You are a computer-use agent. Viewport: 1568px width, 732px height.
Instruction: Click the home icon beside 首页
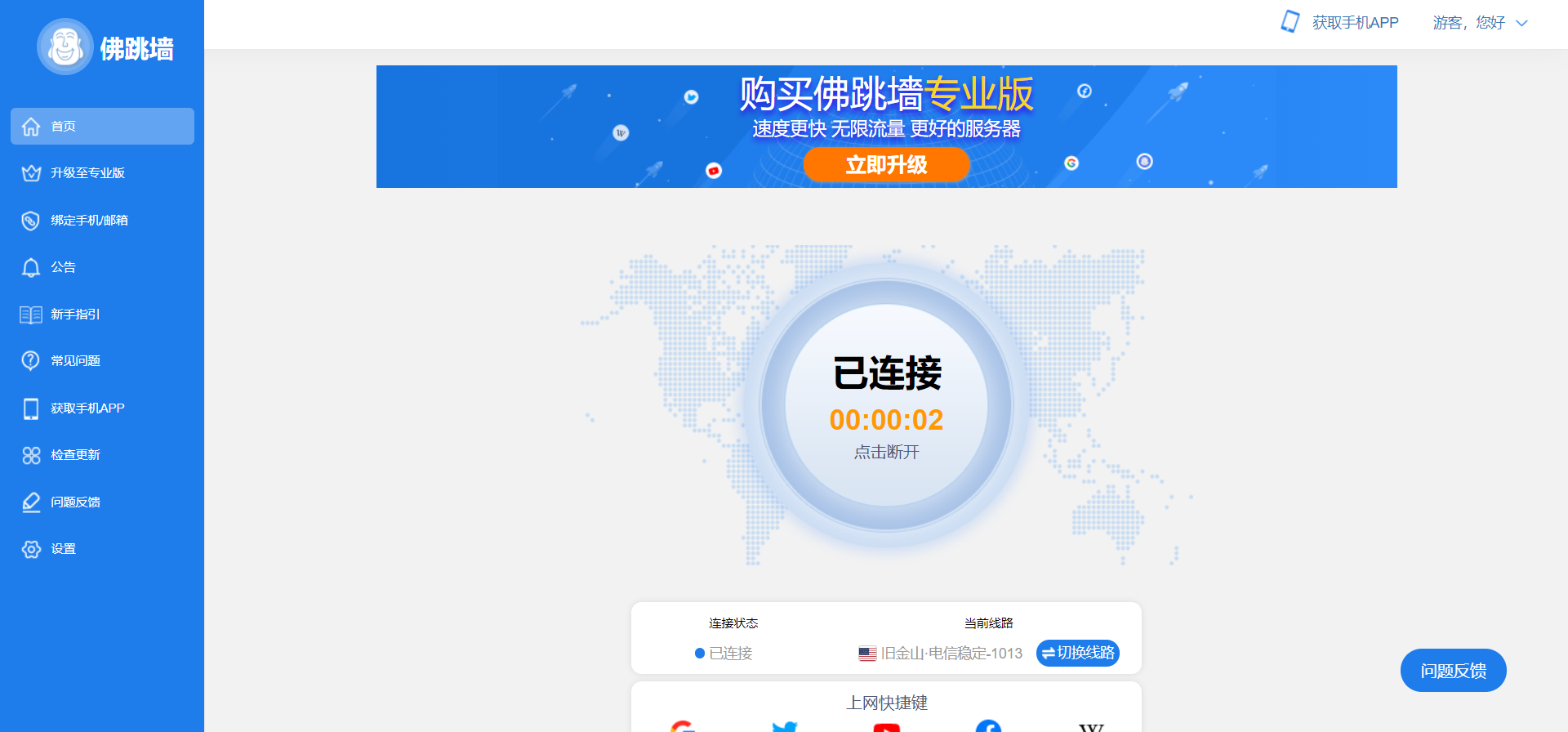(x=31, y=127)
